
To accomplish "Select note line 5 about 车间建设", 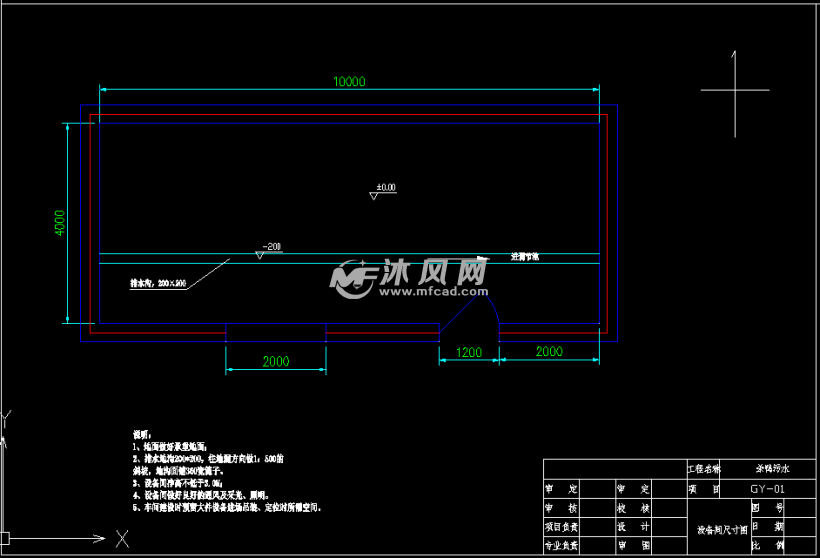I will (227, 507).
